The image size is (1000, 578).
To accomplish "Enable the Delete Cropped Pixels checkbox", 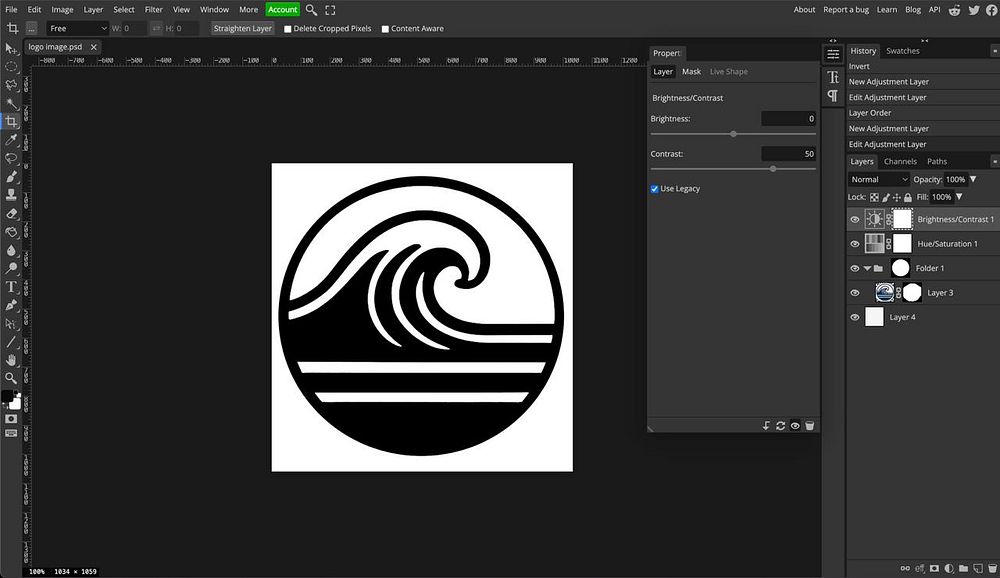I will pos(289,29).
